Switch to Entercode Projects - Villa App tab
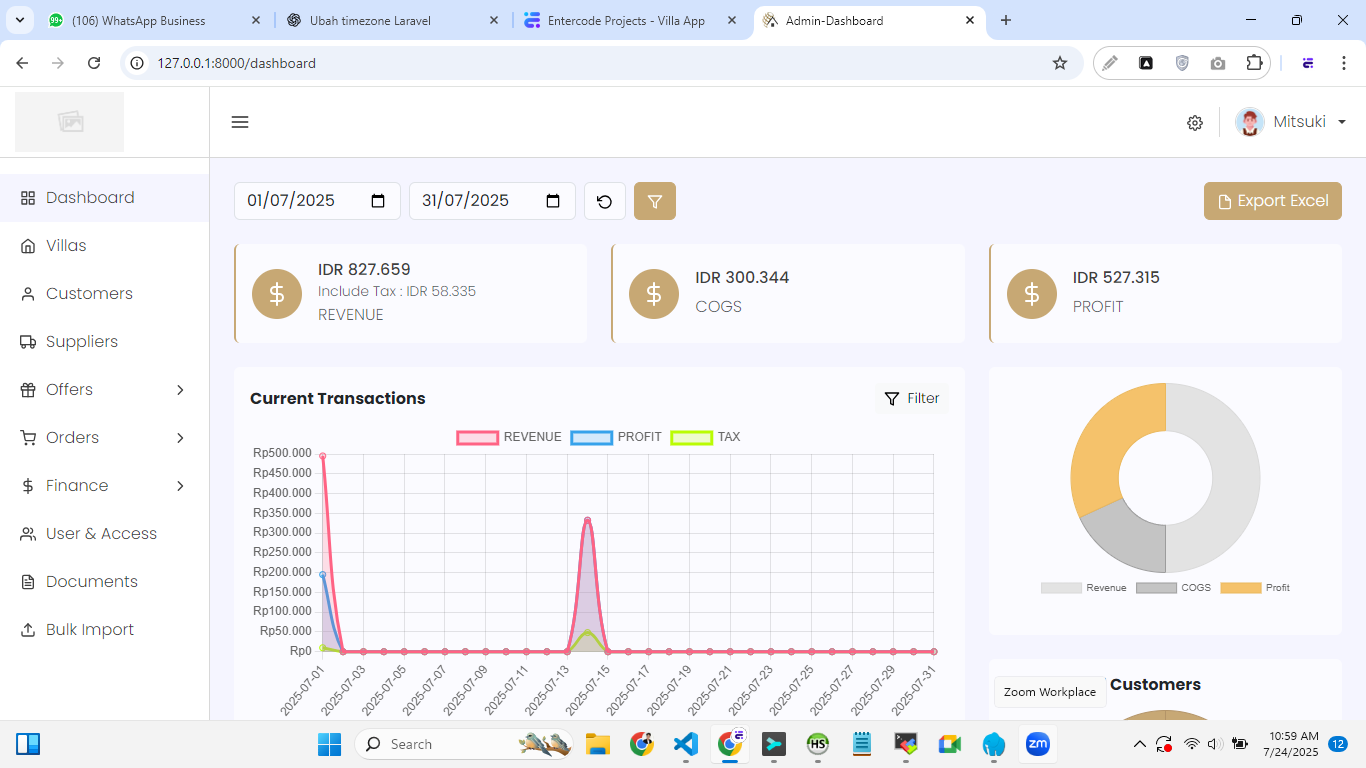The image size is (1366, 768). 632,20
